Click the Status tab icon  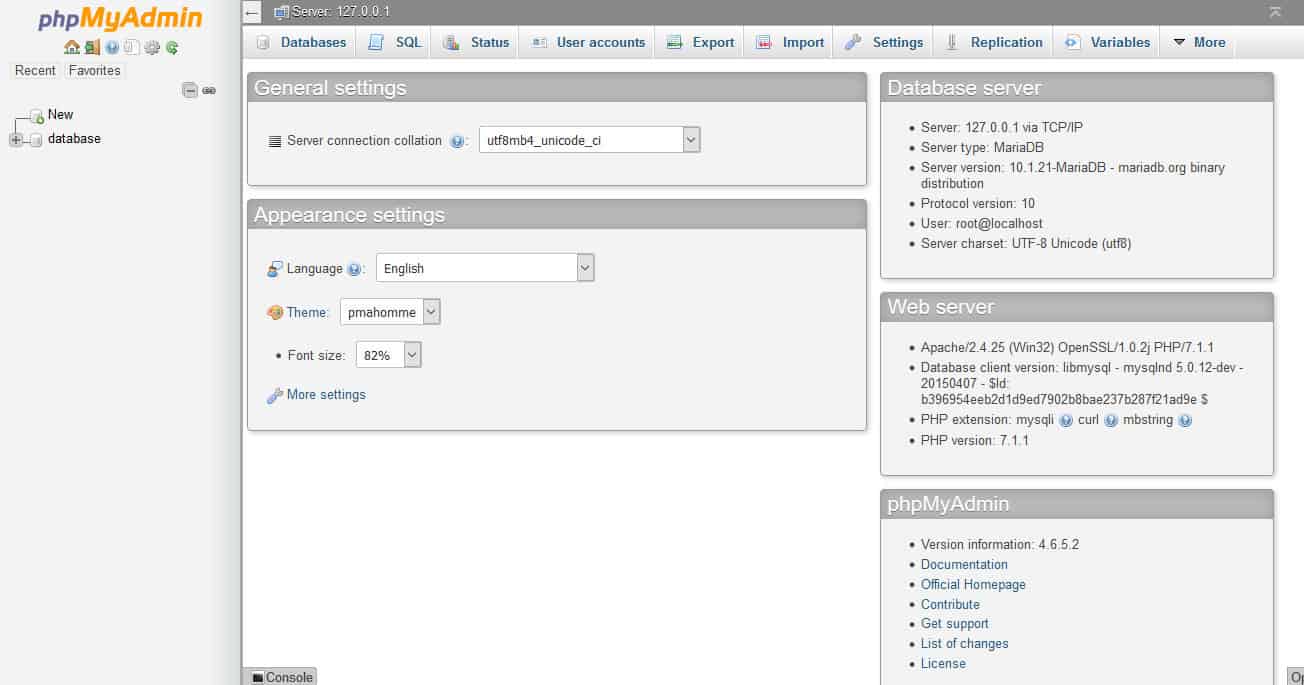tap(451, 42)
